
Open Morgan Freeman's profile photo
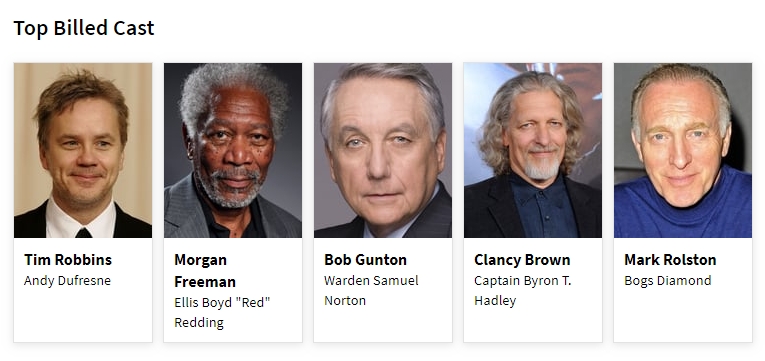(x=233, y=150)
